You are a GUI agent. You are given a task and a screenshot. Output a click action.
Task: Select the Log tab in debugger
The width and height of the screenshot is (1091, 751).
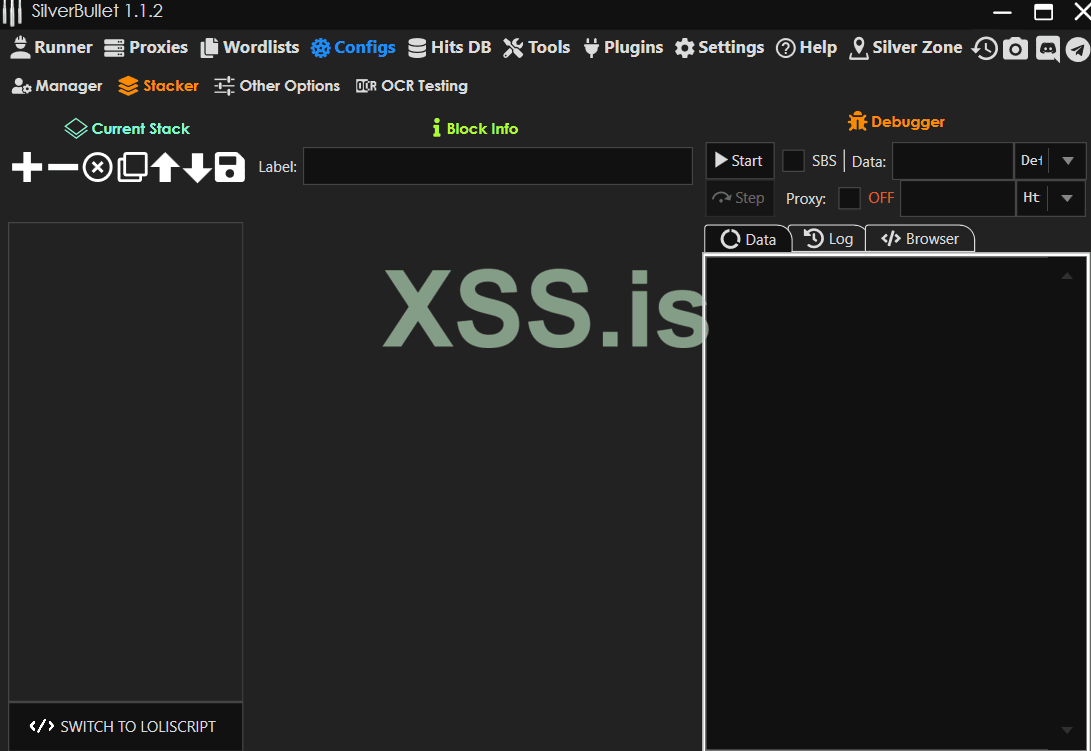click(828, 239)
